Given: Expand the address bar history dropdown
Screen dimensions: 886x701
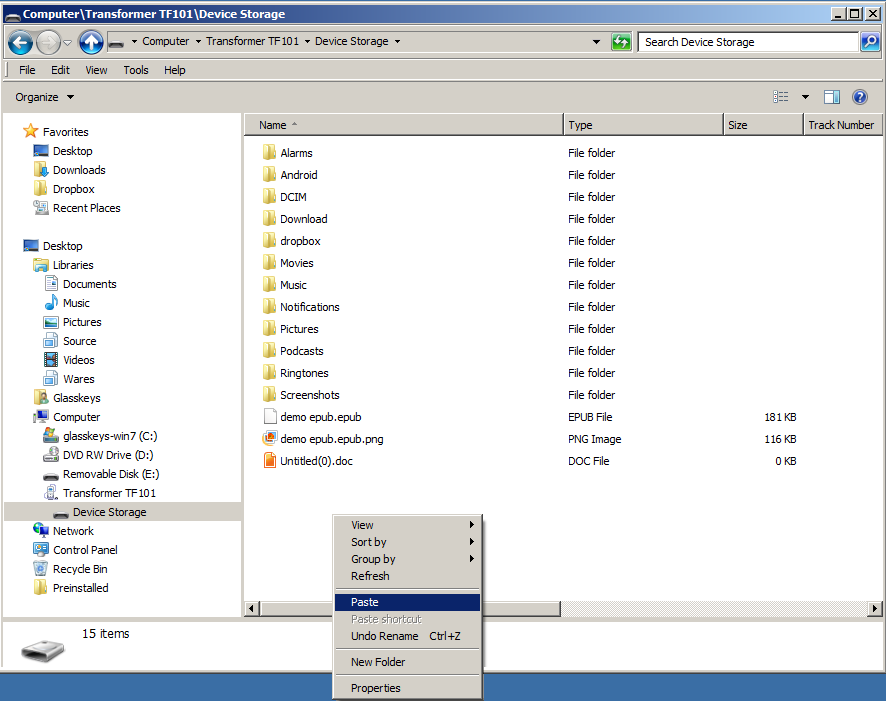Looking at the screenshot, I should tap(597, 42).
